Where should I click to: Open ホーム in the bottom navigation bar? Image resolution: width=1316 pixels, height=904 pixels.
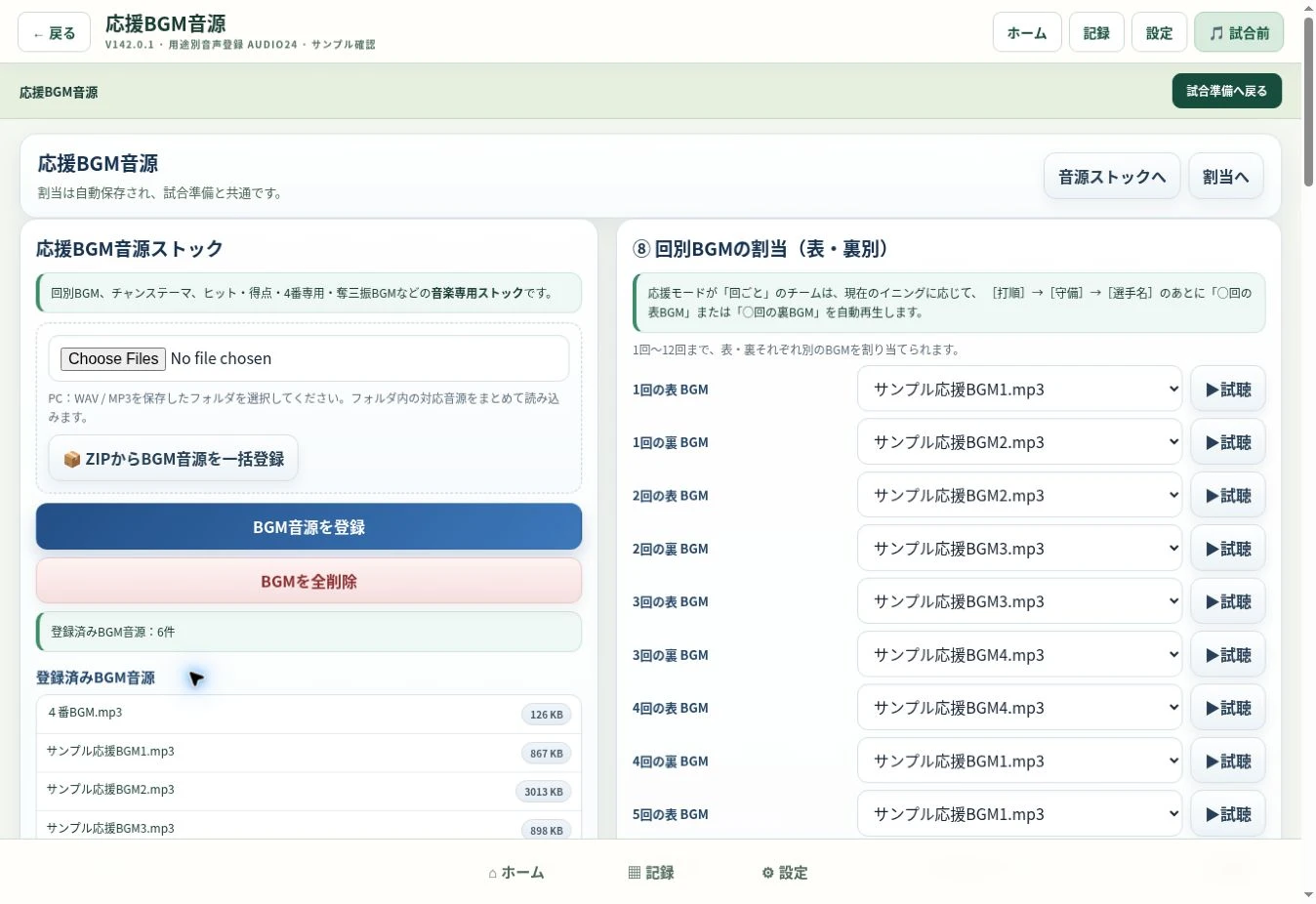516,873
